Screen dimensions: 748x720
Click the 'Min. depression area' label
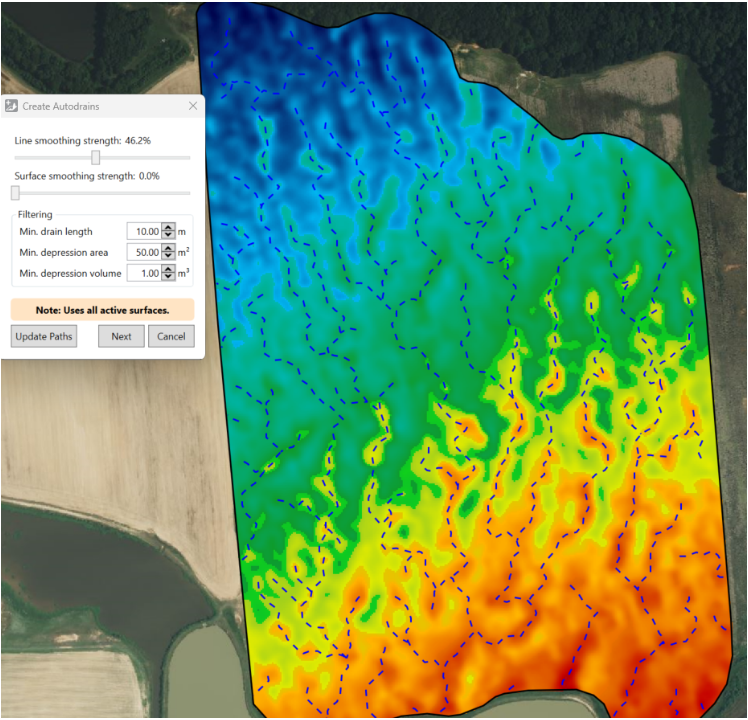click(x=63, y=252)
